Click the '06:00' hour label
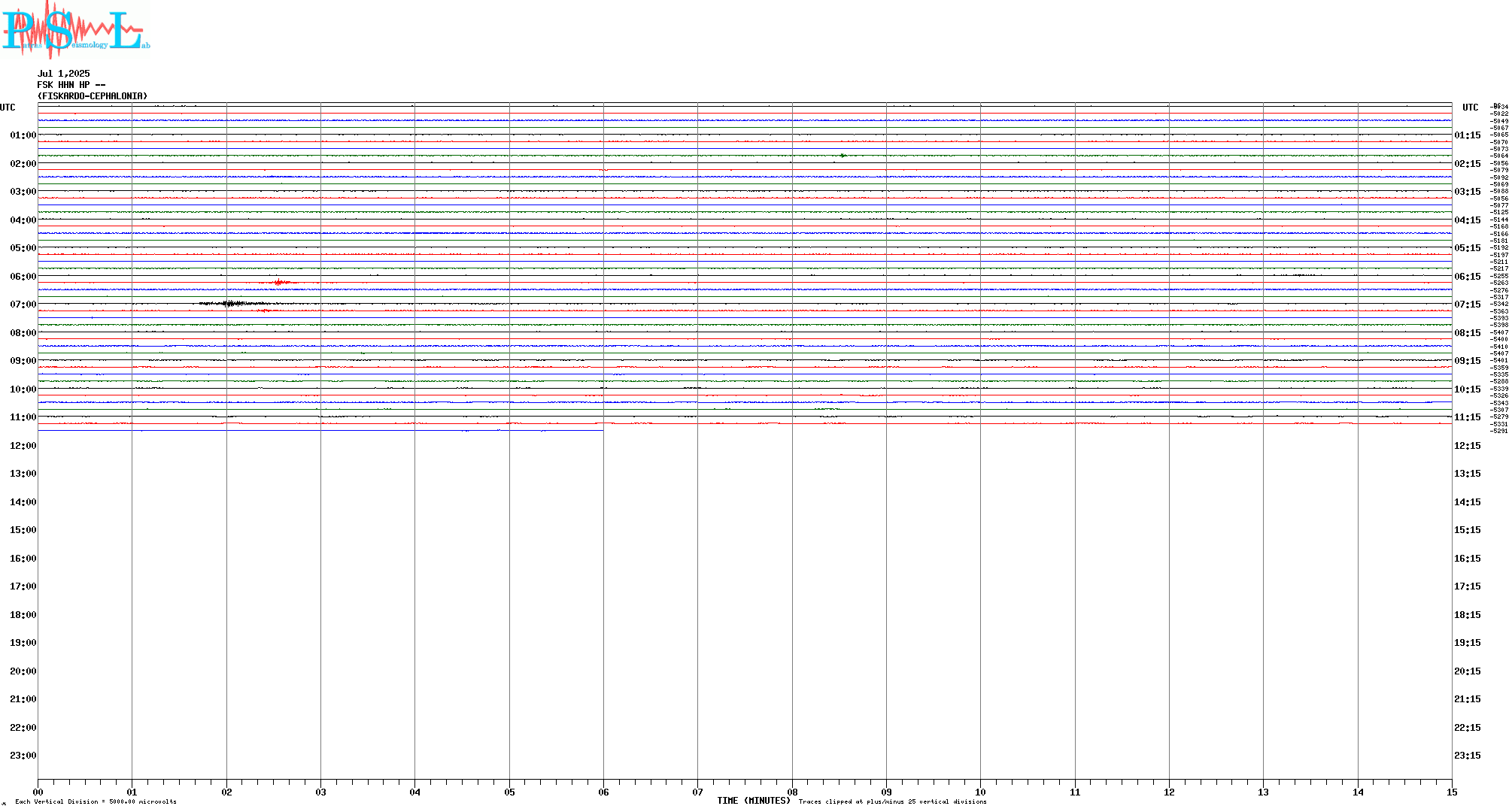 (23, 277)
